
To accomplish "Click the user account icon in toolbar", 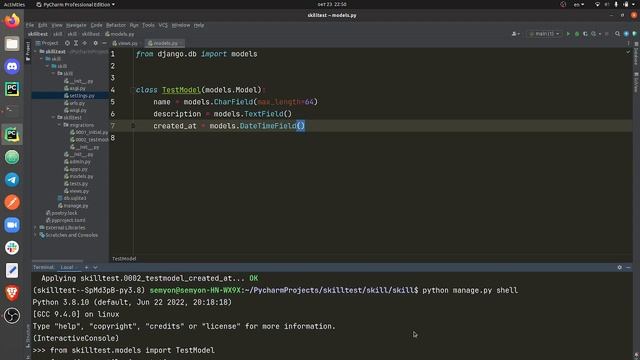I will click(516, 34).
